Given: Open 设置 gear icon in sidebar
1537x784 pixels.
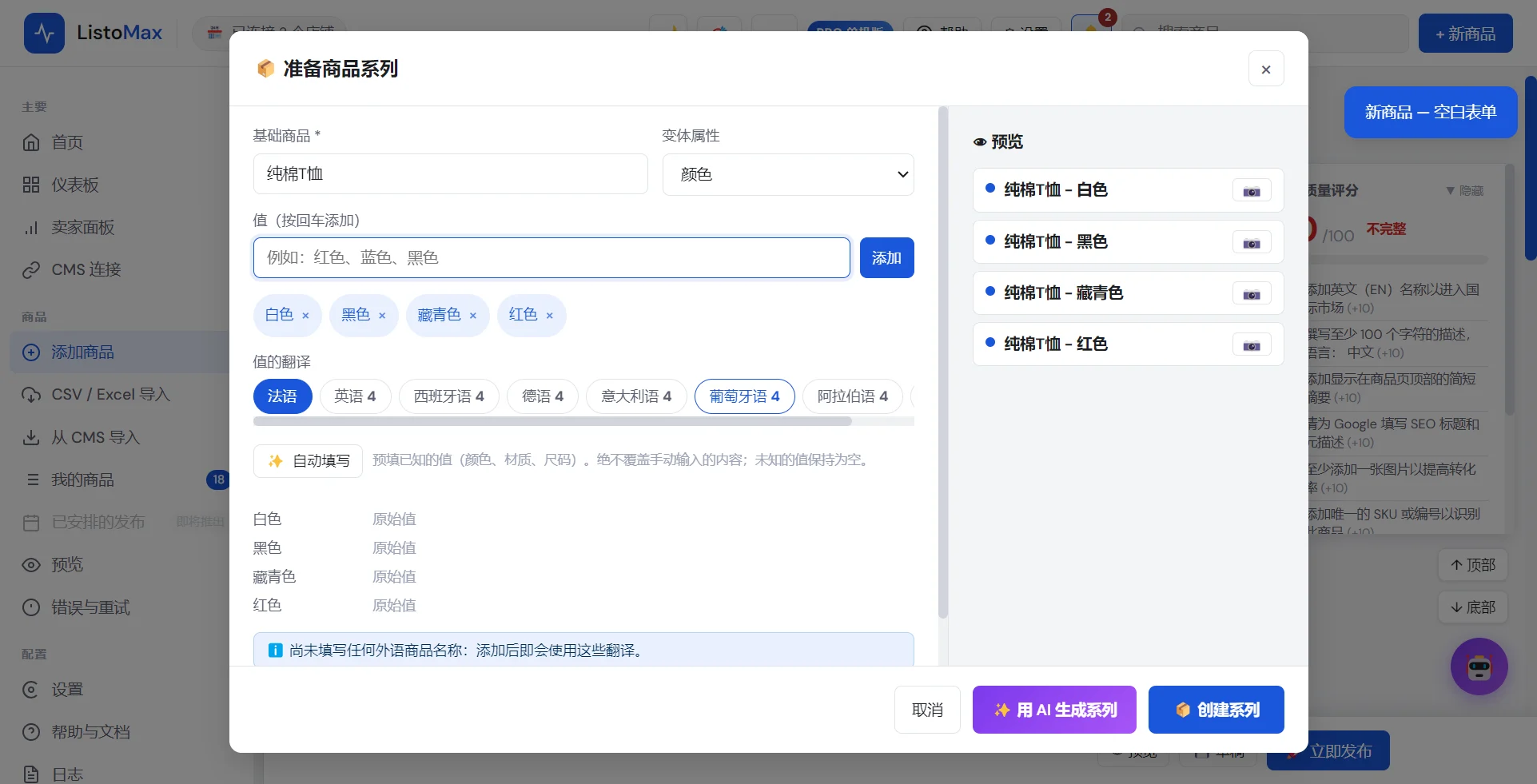Looking at the screenshot, I should 31,690.
